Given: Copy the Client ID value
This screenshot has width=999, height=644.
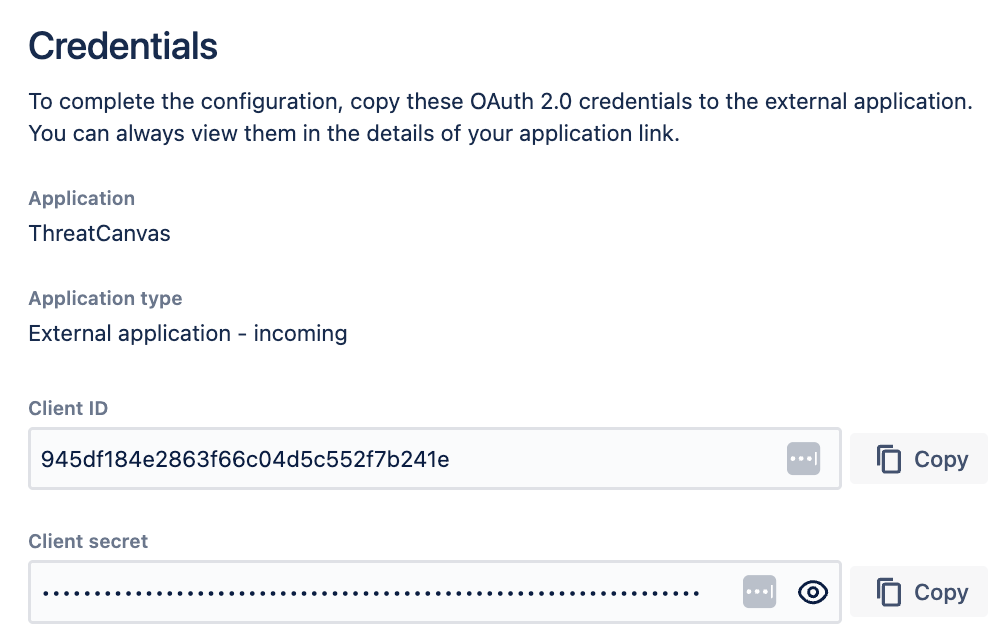Looking at the screenshot, I should coord(919,459).
